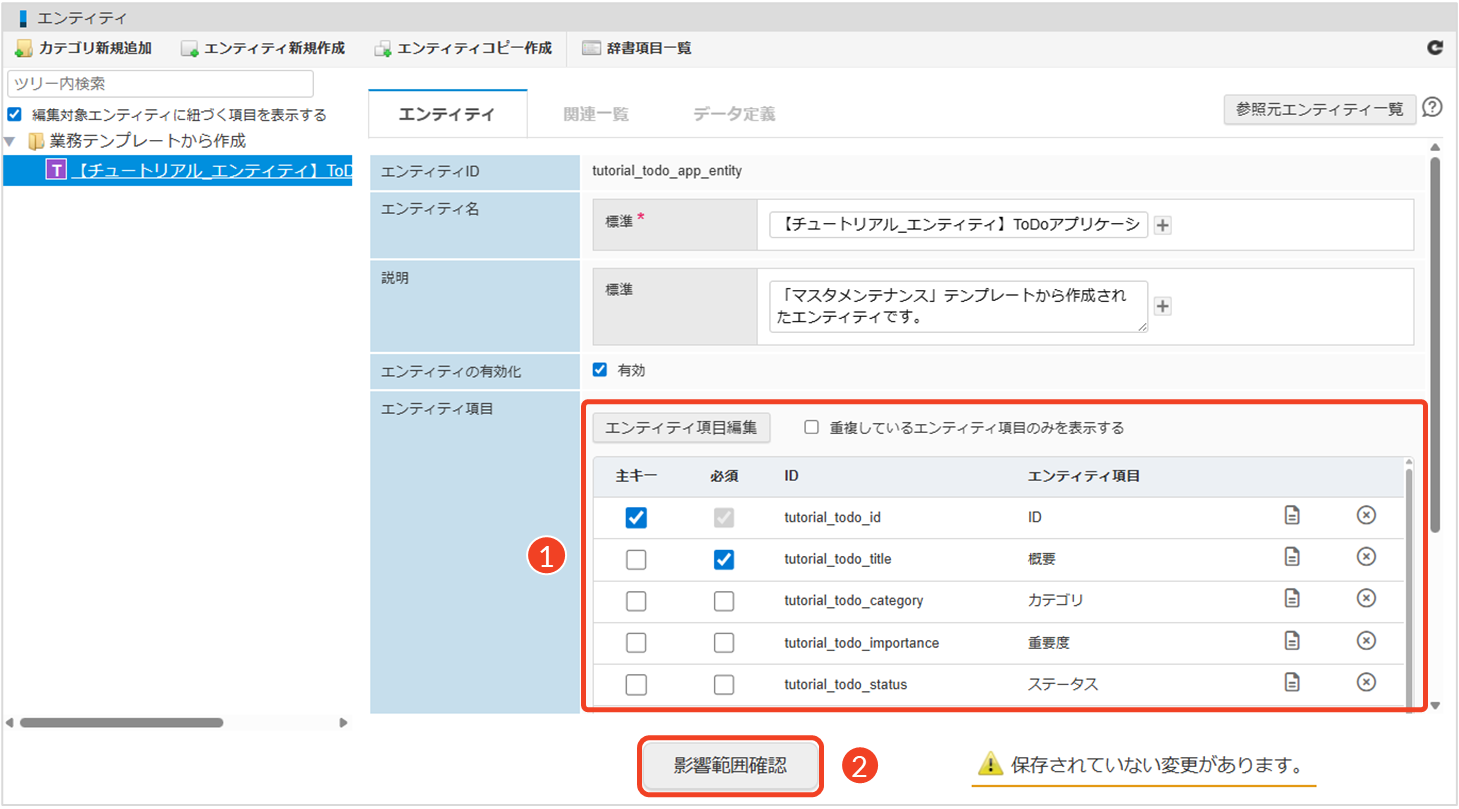Click the ツリー内検索 search field

click(160, 84)
